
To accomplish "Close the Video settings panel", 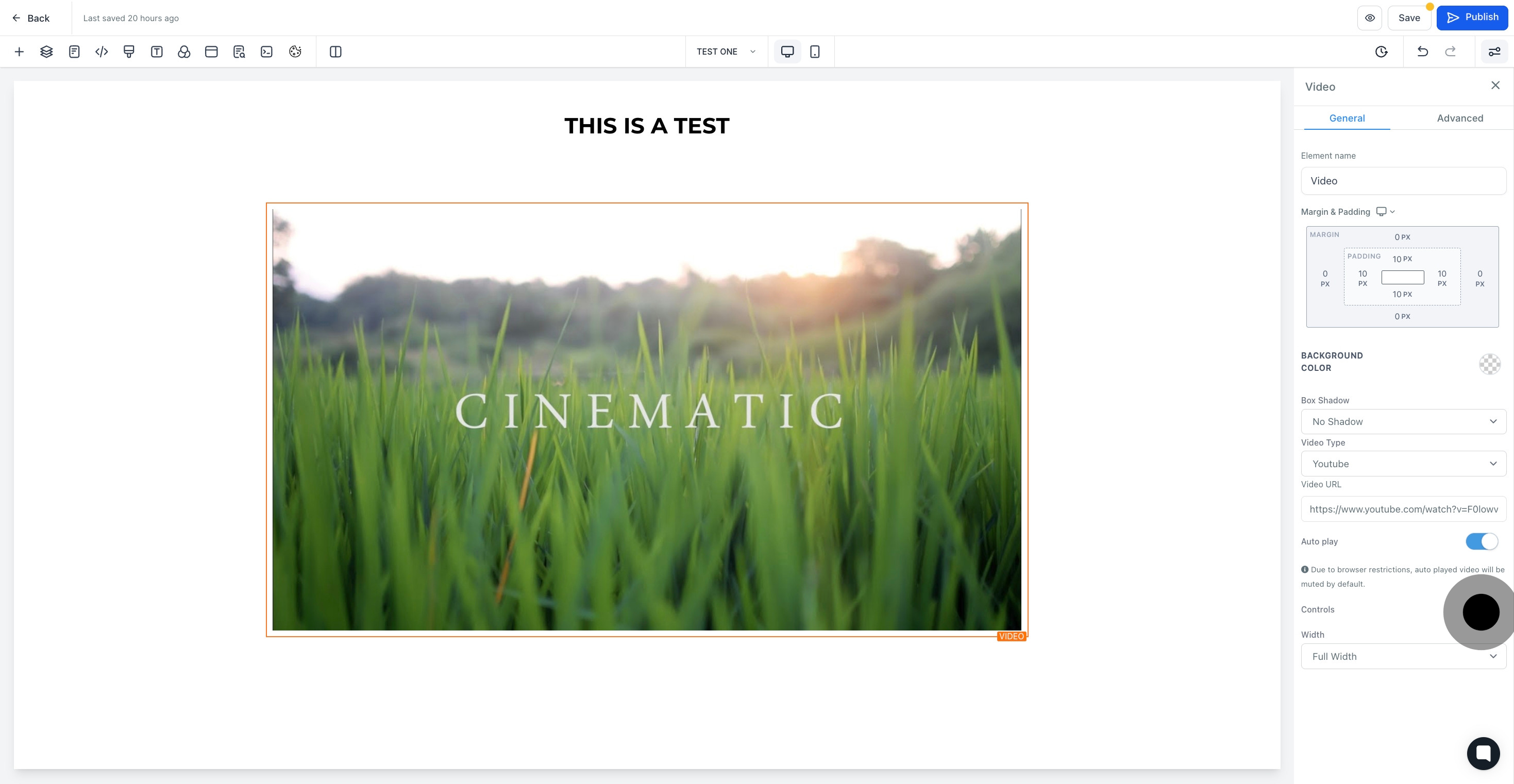I will [1496, 86].
